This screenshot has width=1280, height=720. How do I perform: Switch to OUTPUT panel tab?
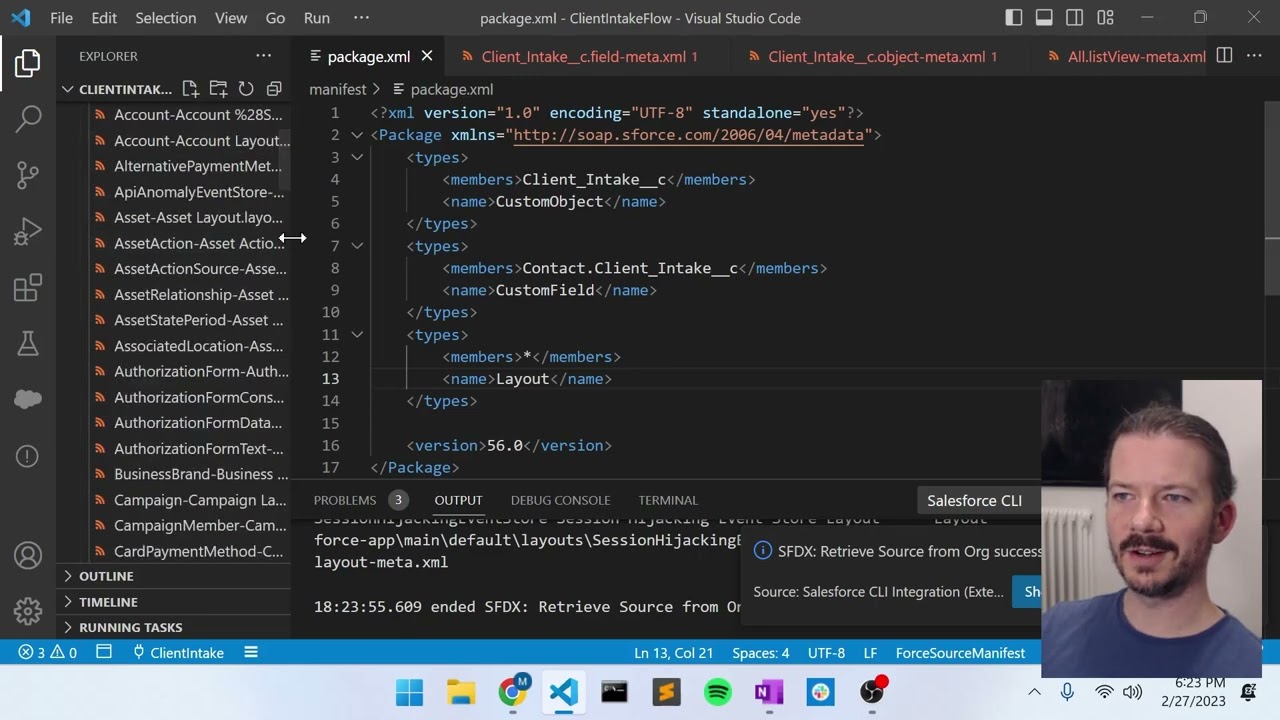458,500
